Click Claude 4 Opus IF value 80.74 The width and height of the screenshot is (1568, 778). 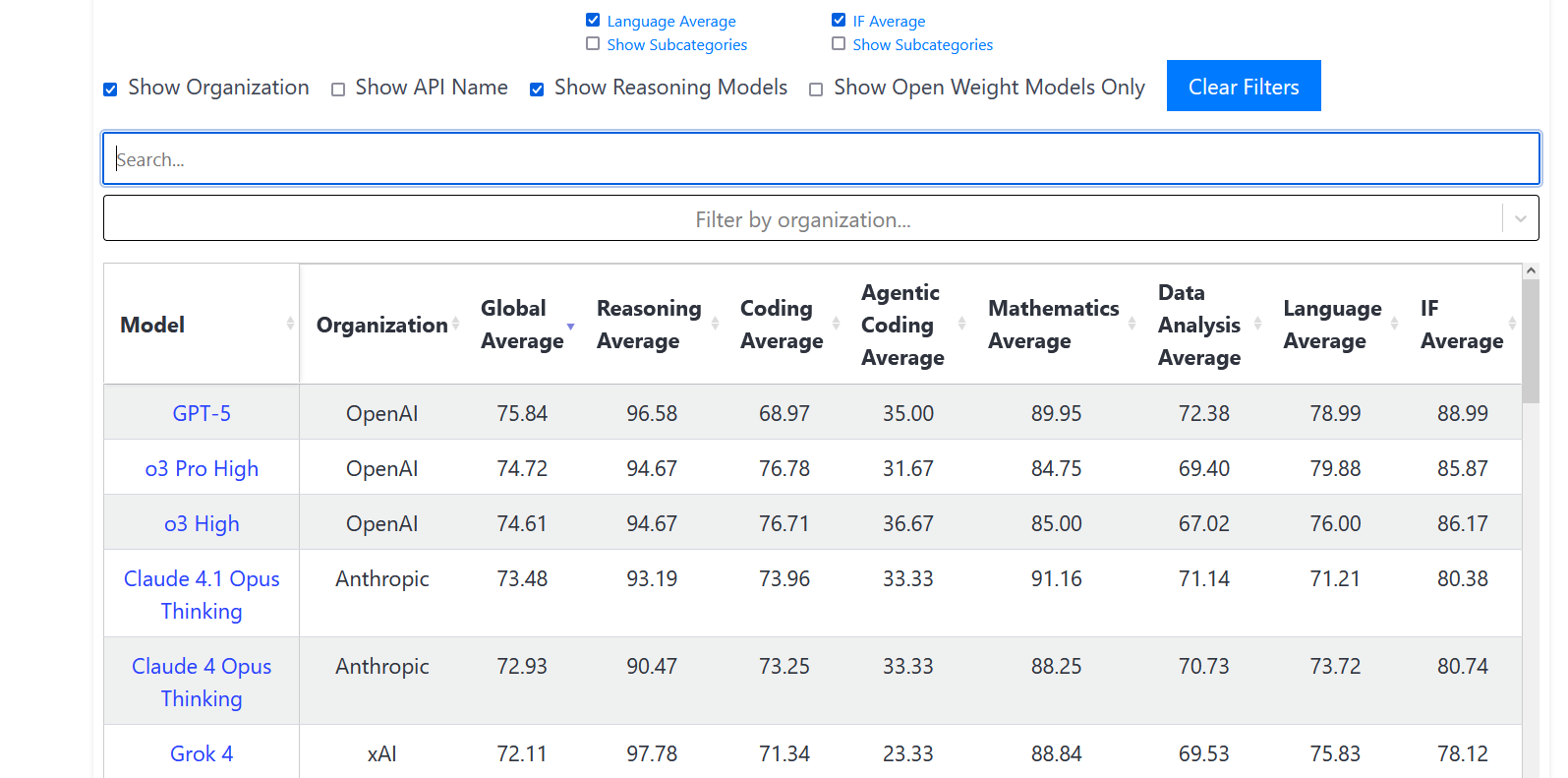pos(1463,666)
